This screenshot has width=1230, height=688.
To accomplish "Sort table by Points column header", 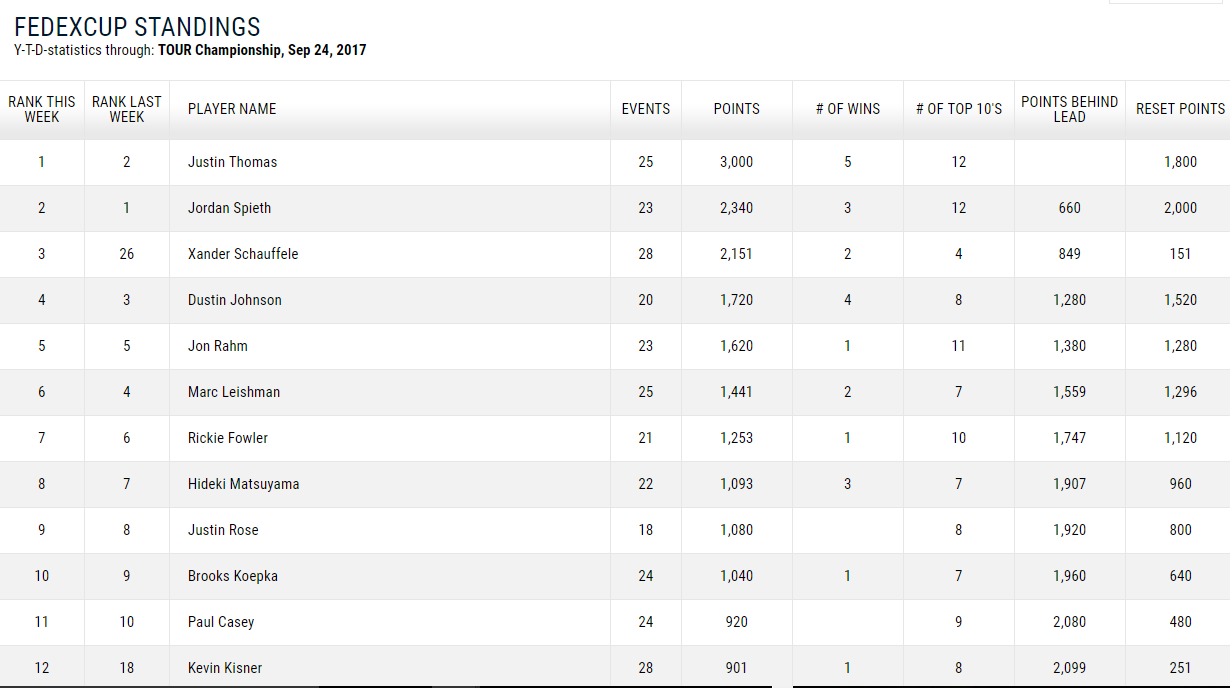I will (737, 109).
